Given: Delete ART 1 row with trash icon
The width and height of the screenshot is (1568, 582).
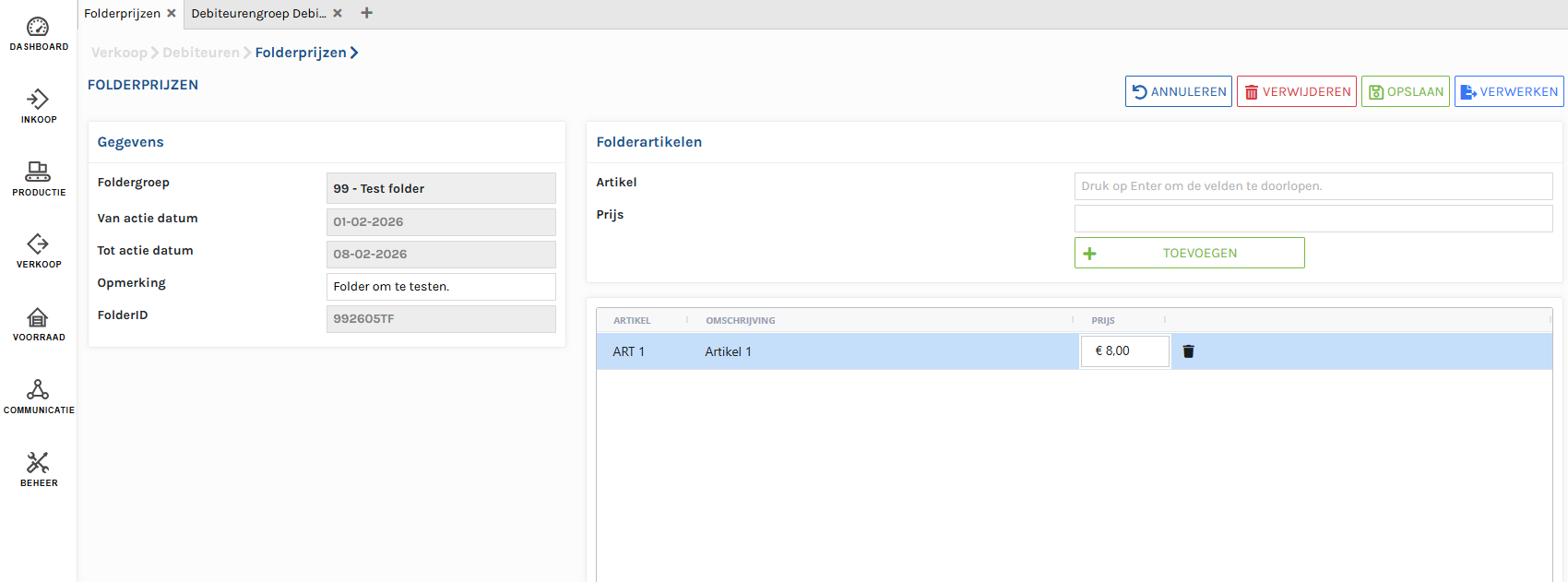Looking at the screenshot, I should [x=1188, y=351].
